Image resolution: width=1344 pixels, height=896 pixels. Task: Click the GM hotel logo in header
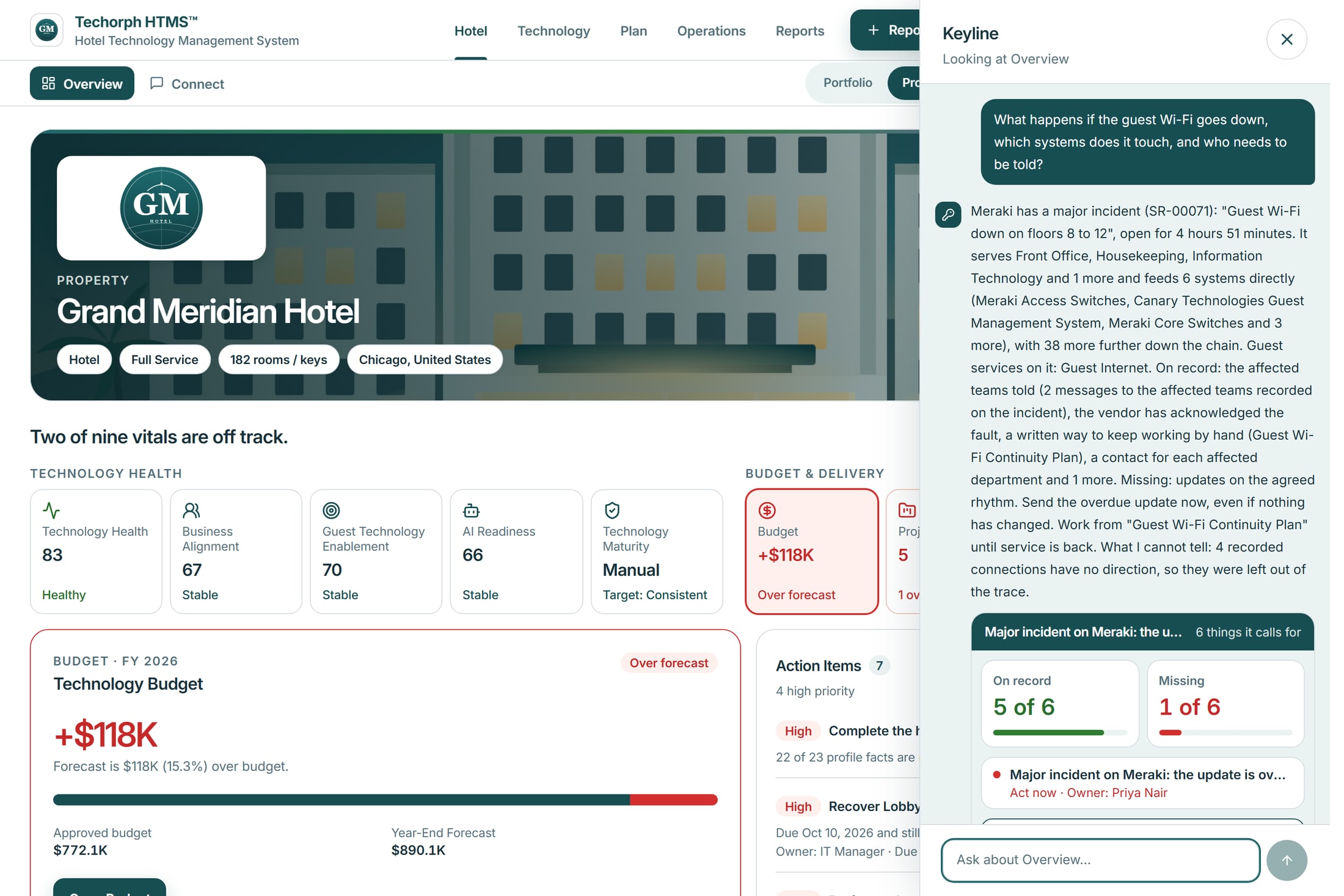[46, 30]
